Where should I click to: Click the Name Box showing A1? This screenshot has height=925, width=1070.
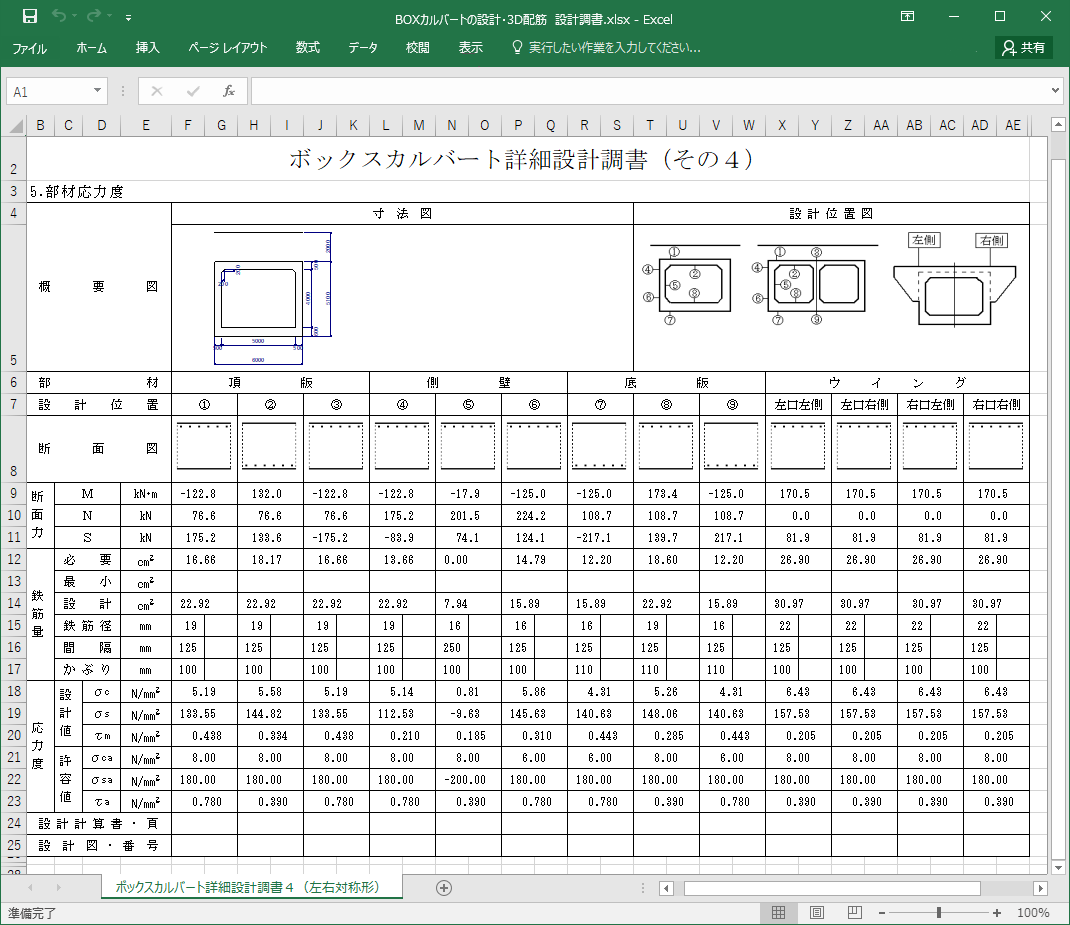click(x=48, y=91)
